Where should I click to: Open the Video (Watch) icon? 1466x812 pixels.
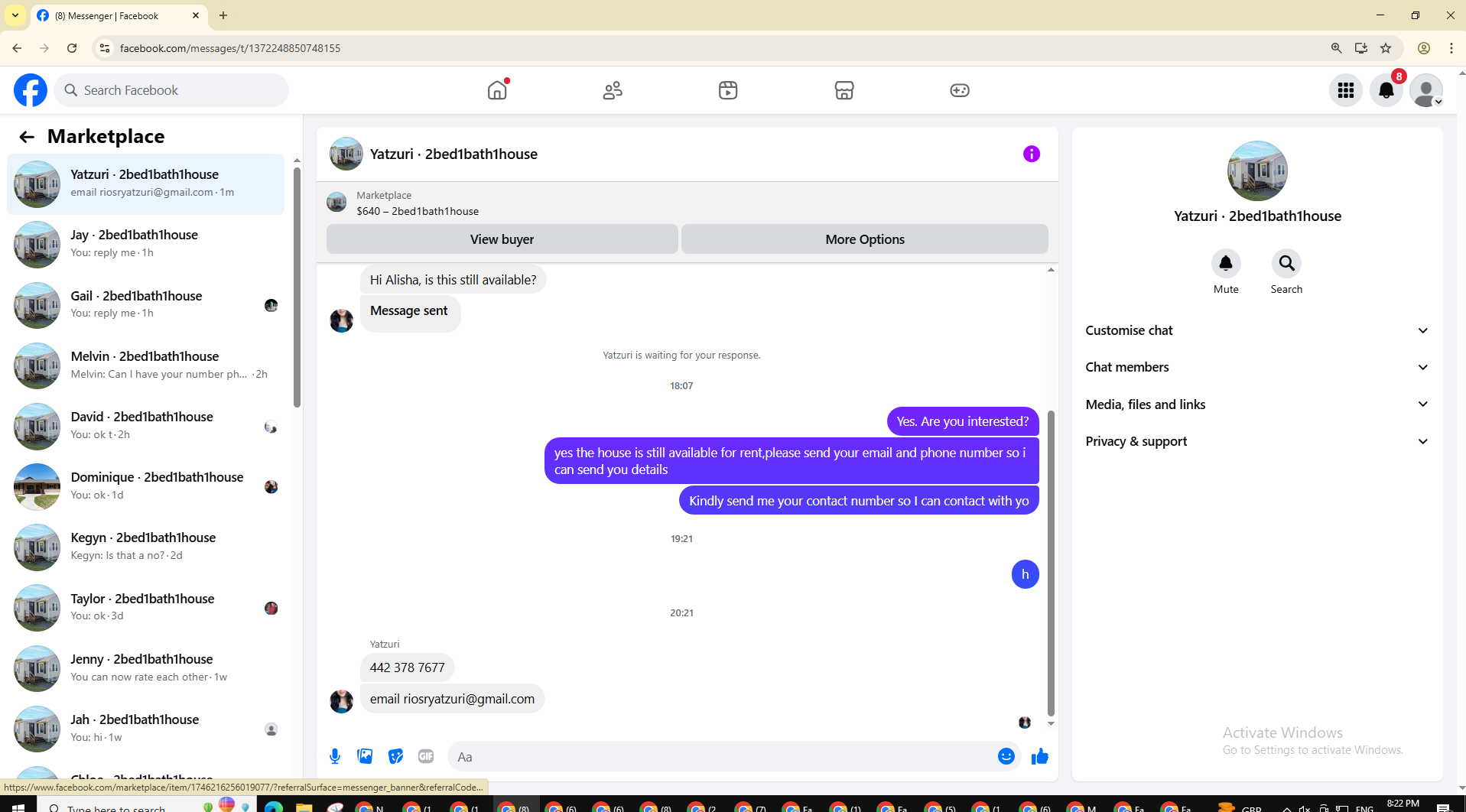pos(728,90)
